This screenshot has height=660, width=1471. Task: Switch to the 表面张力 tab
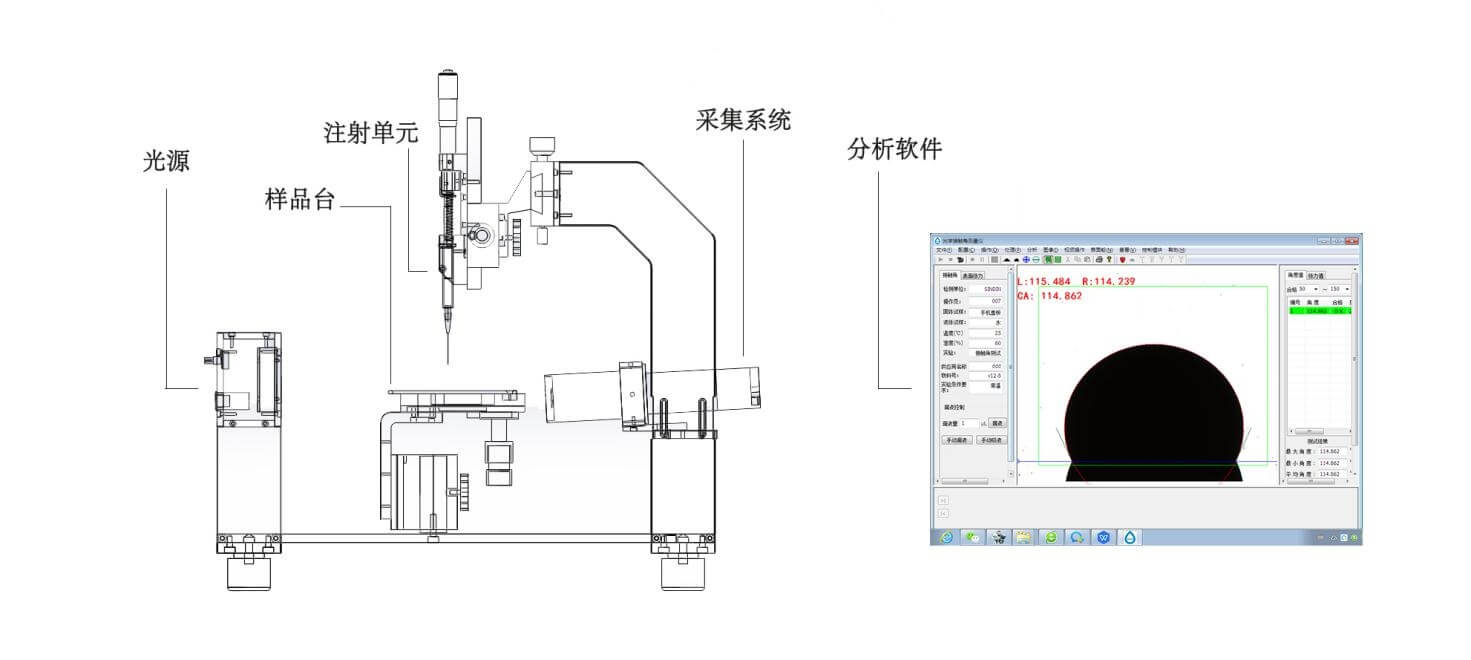(x=975, y=274)
